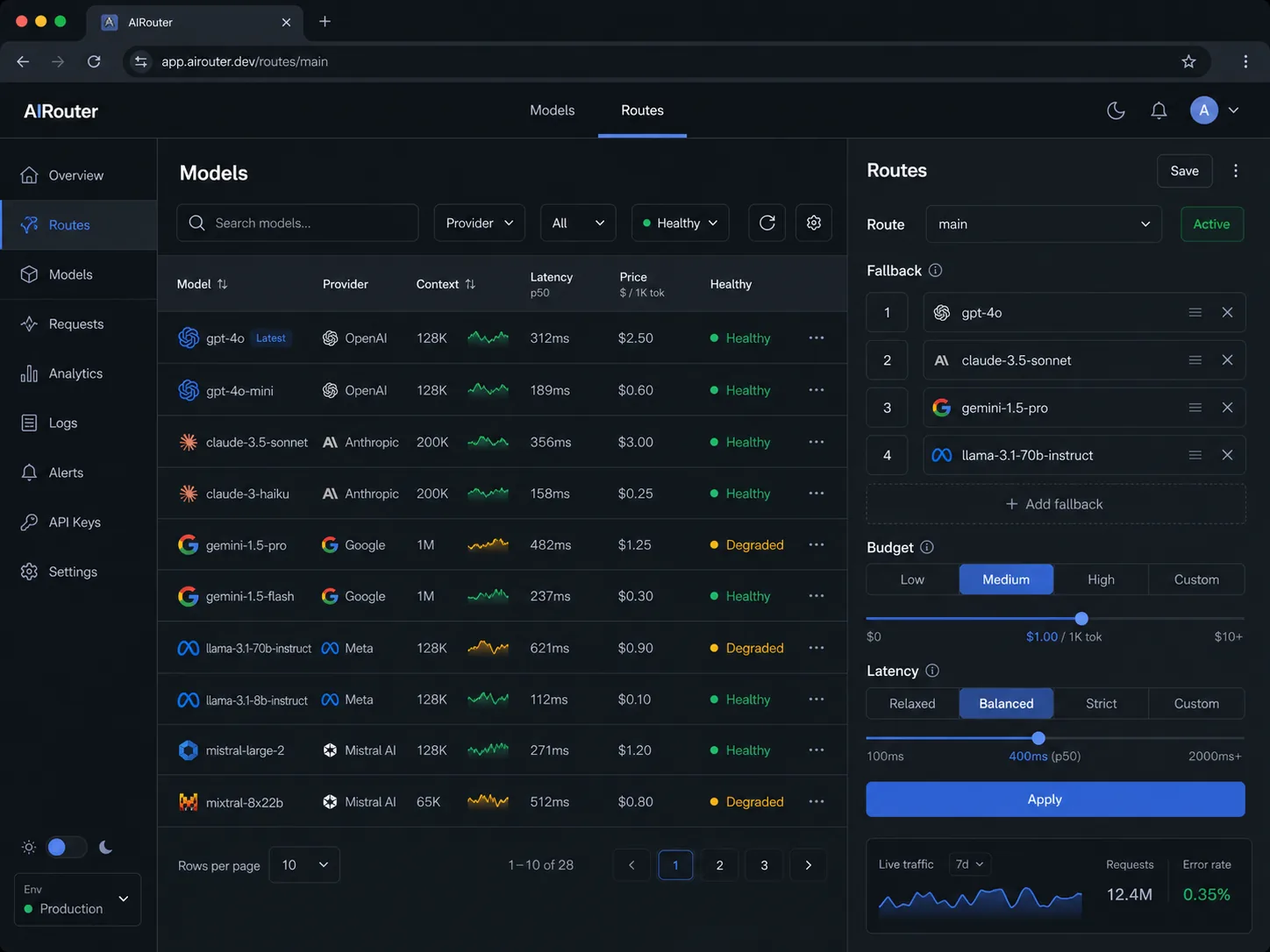Click the Apply button
The height and width of the screenshot is (952, 1270).
pyautogui.click(x=1055, y=799)
